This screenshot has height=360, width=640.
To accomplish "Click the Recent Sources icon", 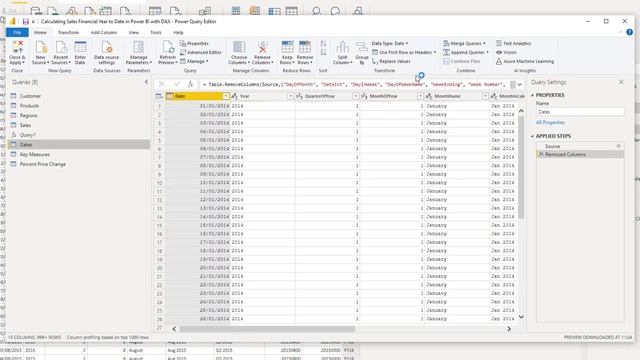I will tap(61, 47).
